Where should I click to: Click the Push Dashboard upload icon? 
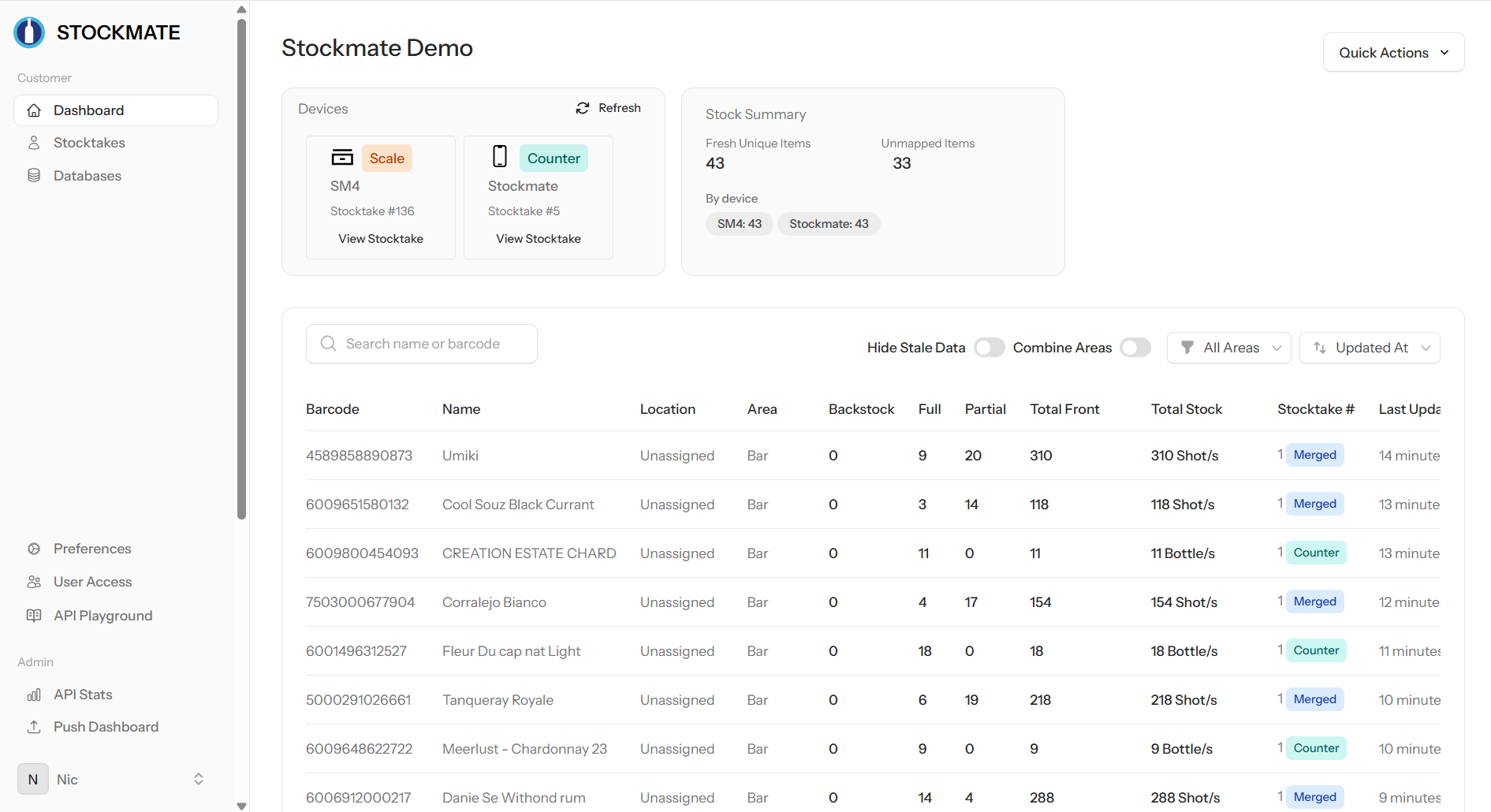coord(34,727)
